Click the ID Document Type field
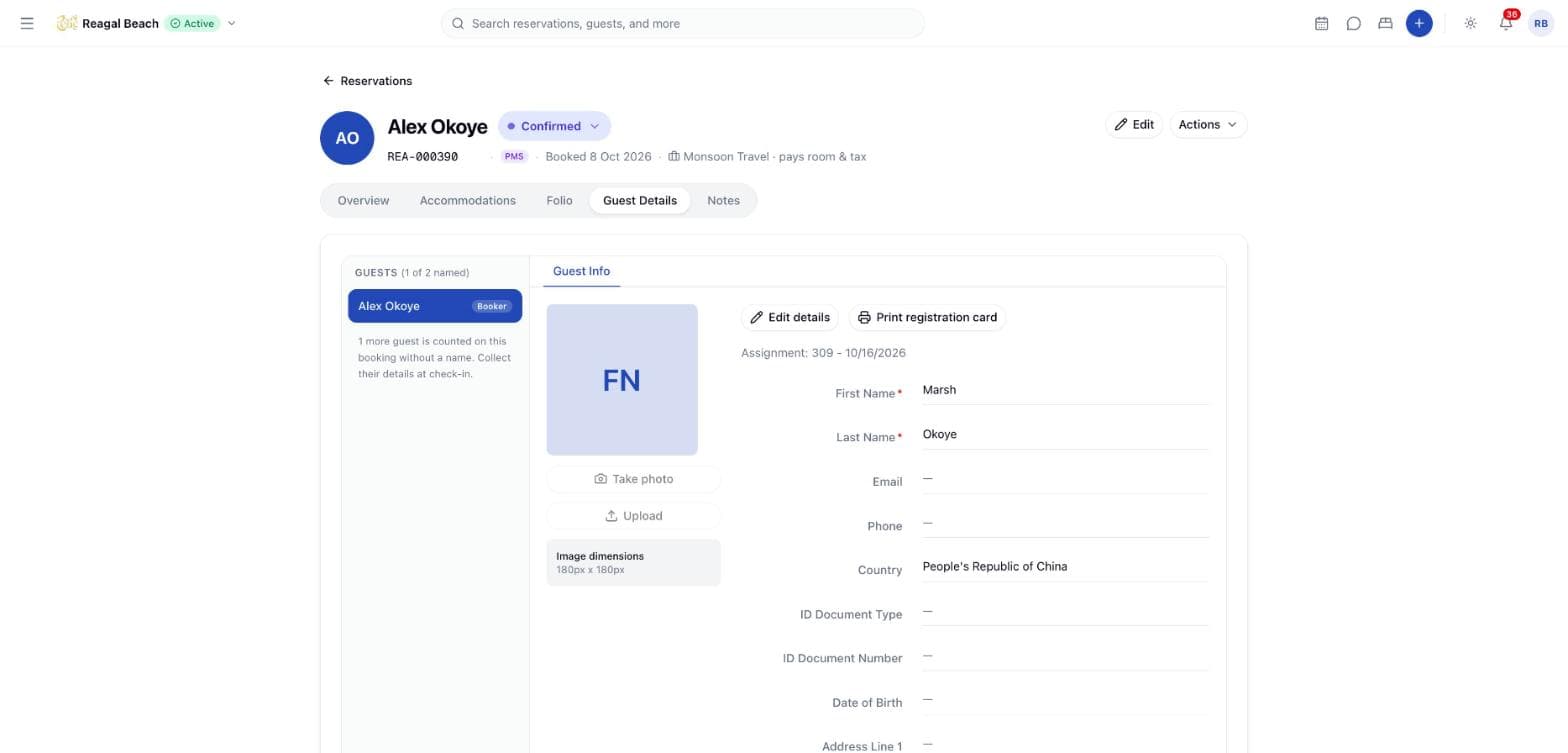The width and height of the screenshot is (1568, 753). [1065, 611]
